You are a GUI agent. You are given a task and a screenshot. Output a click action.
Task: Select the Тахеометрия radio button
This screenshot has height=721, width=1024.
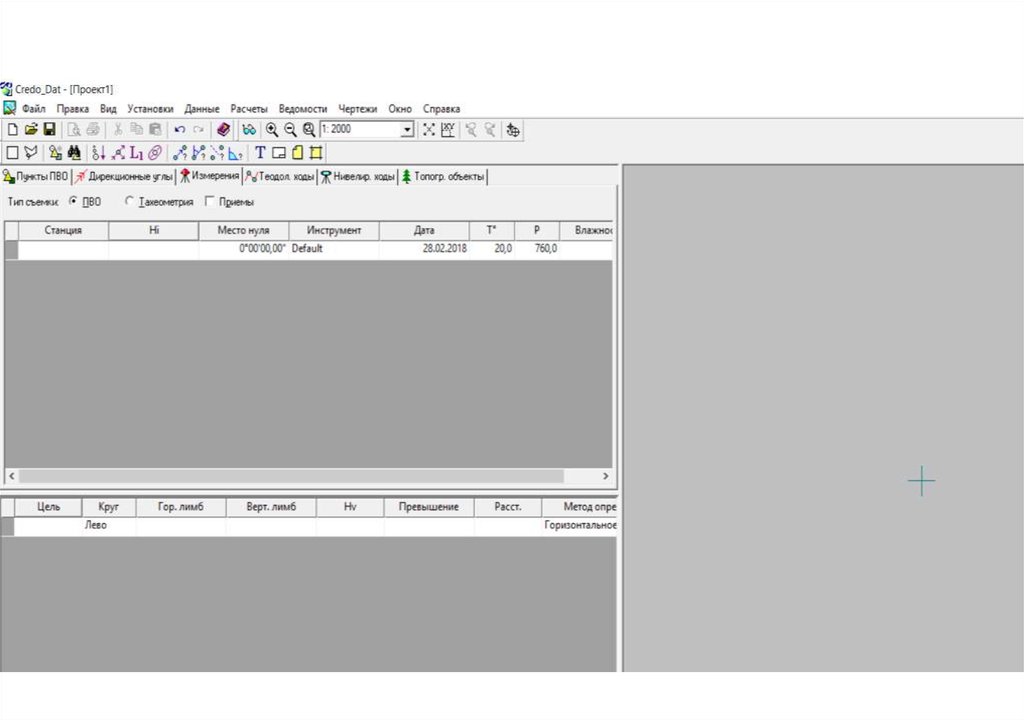click(129, 201)
